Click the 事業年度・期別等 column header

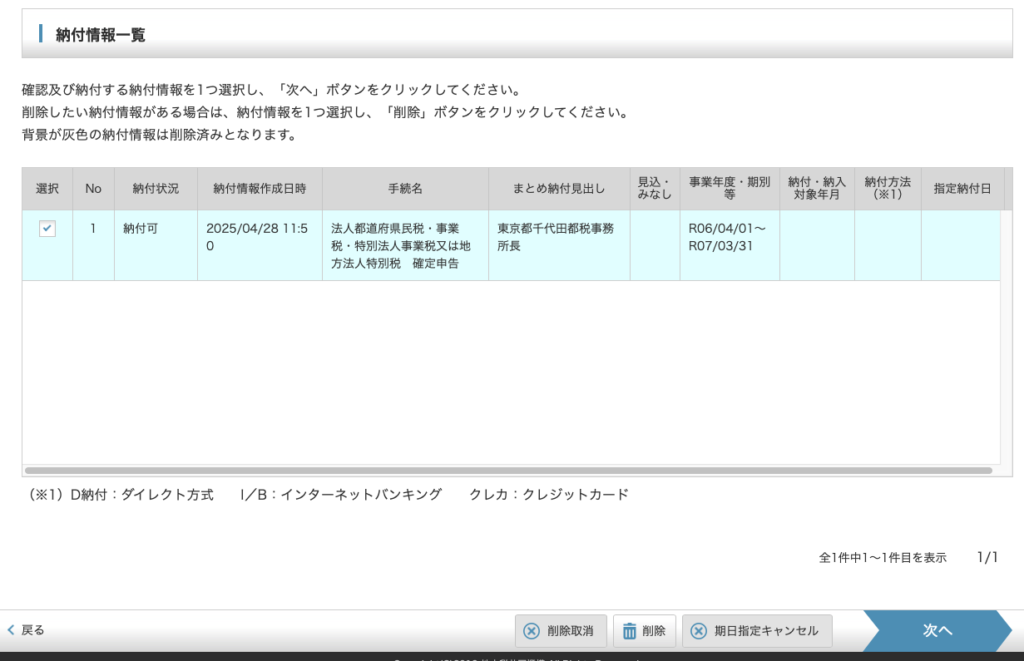tap(729, 188)
